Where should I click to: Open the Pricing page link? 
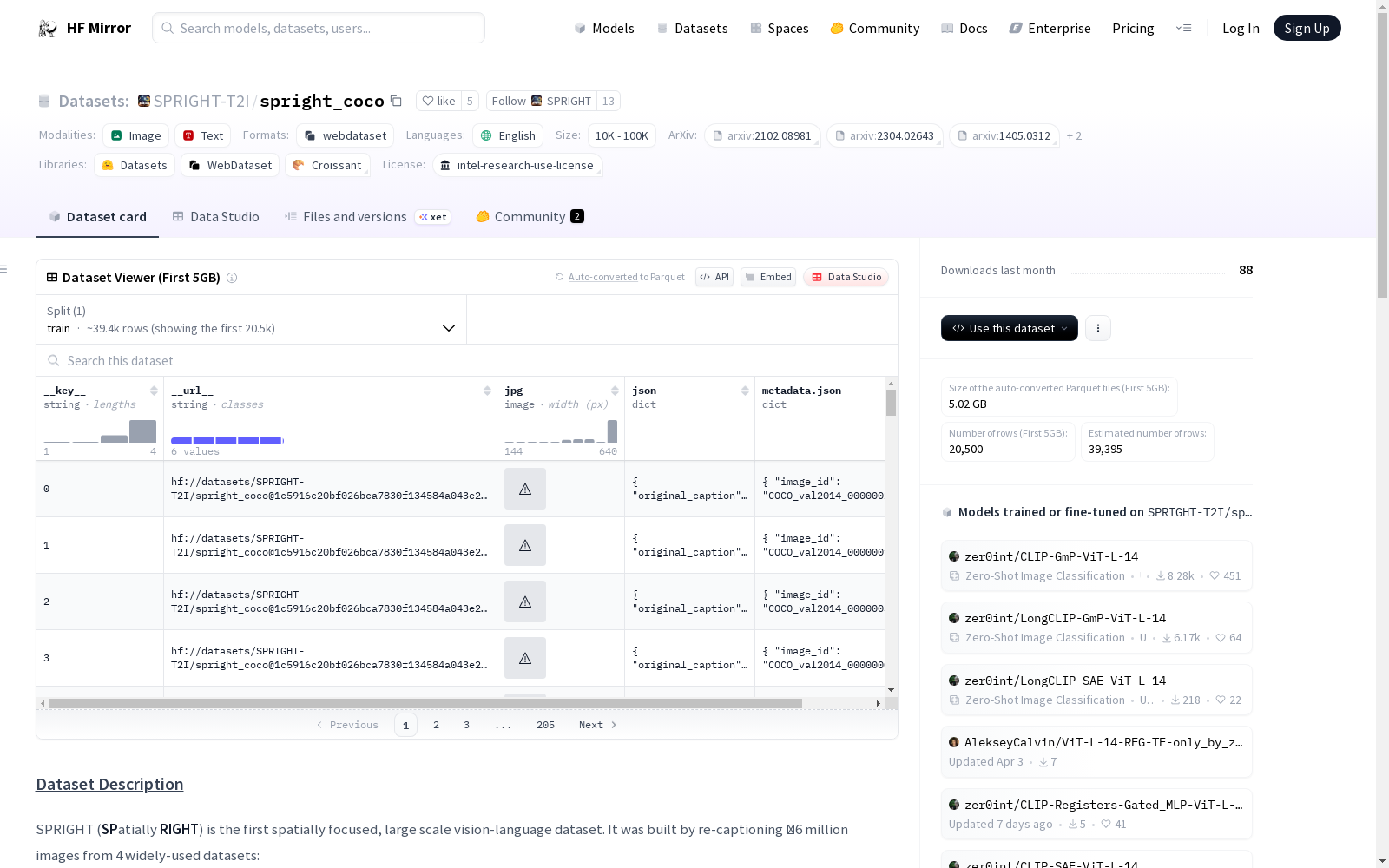[1133, 28]
